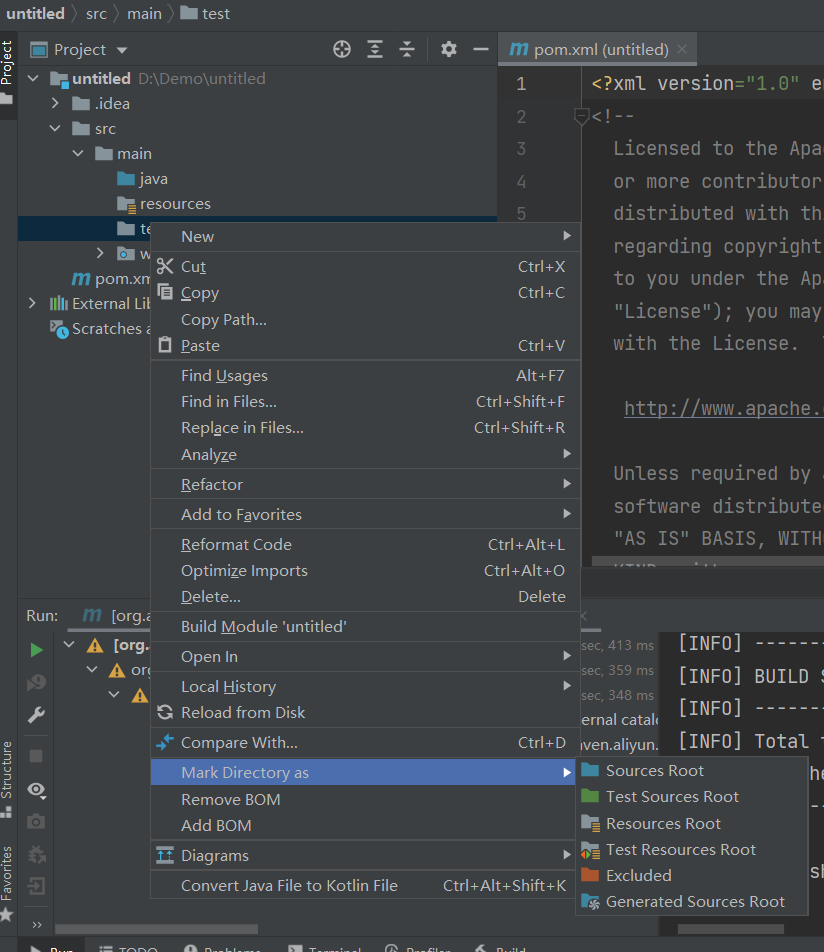
Task: Open the http://www.apache link in editor
Action: tap(724, 408)
